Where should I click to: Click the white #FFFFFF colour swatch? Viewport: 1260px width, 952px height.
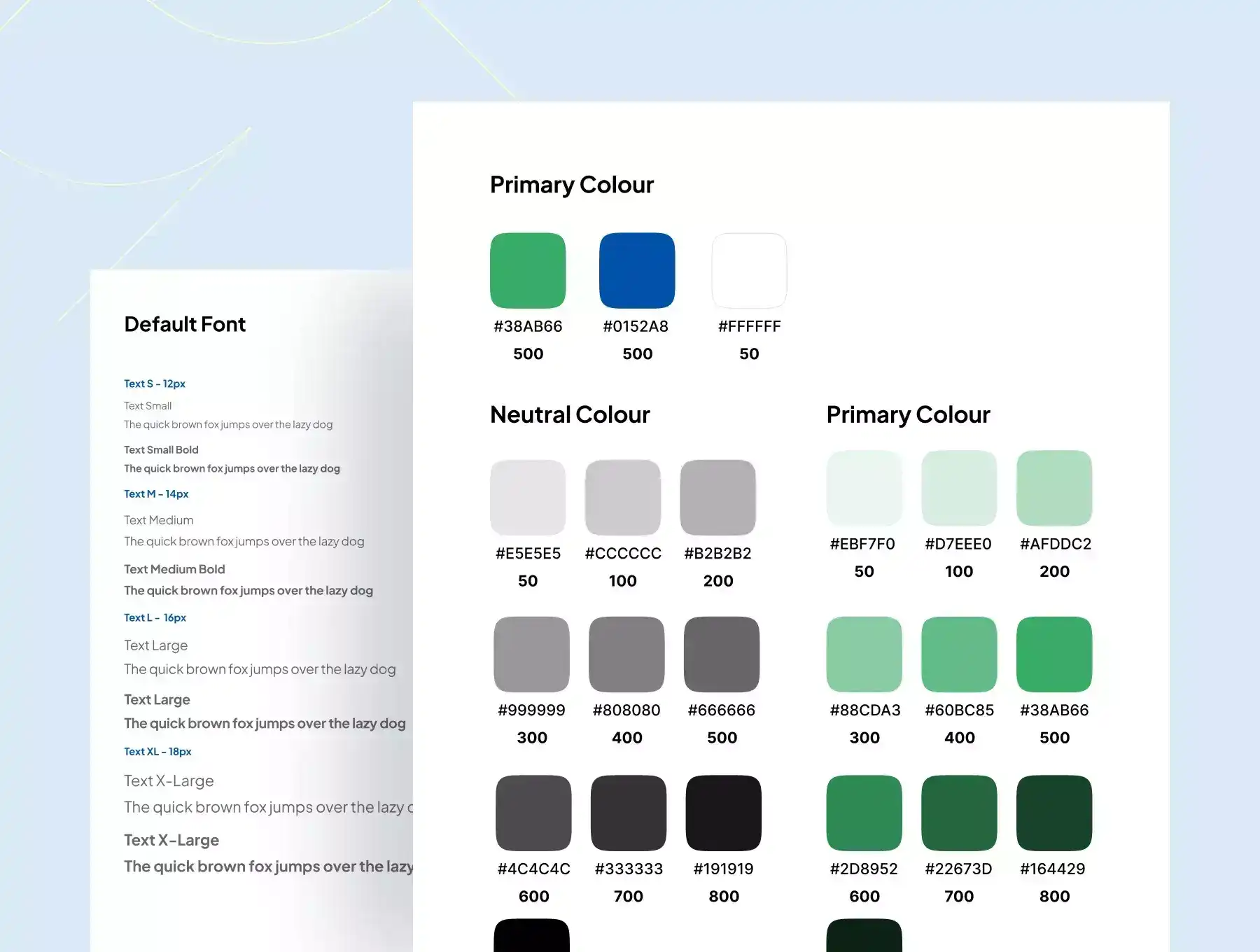coord(749,271)
